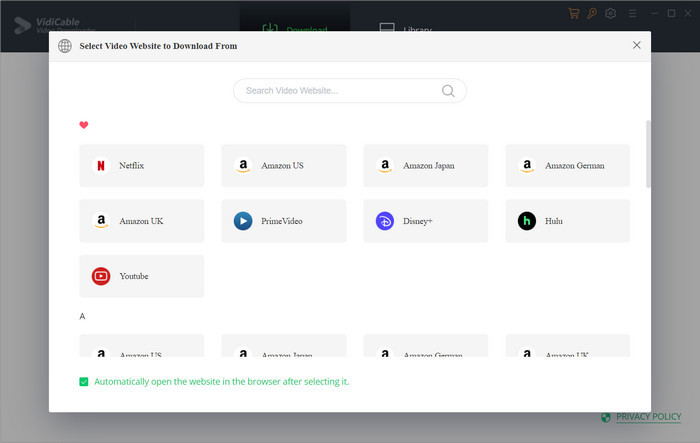Image resolution: width=700 pixels, height=443 pixels.
Task: Click the Search Video Website field
Action: pos(350,91)
